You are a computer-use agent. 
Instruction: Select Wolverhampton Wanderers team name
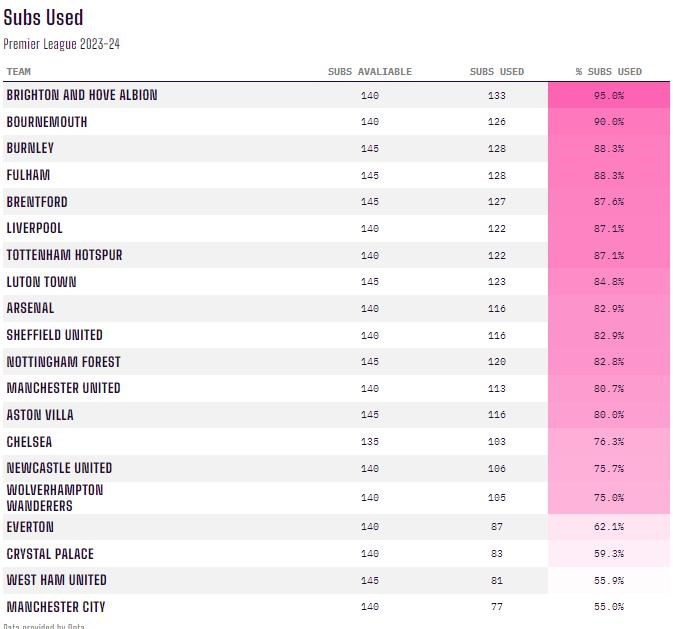coord(55,498)
